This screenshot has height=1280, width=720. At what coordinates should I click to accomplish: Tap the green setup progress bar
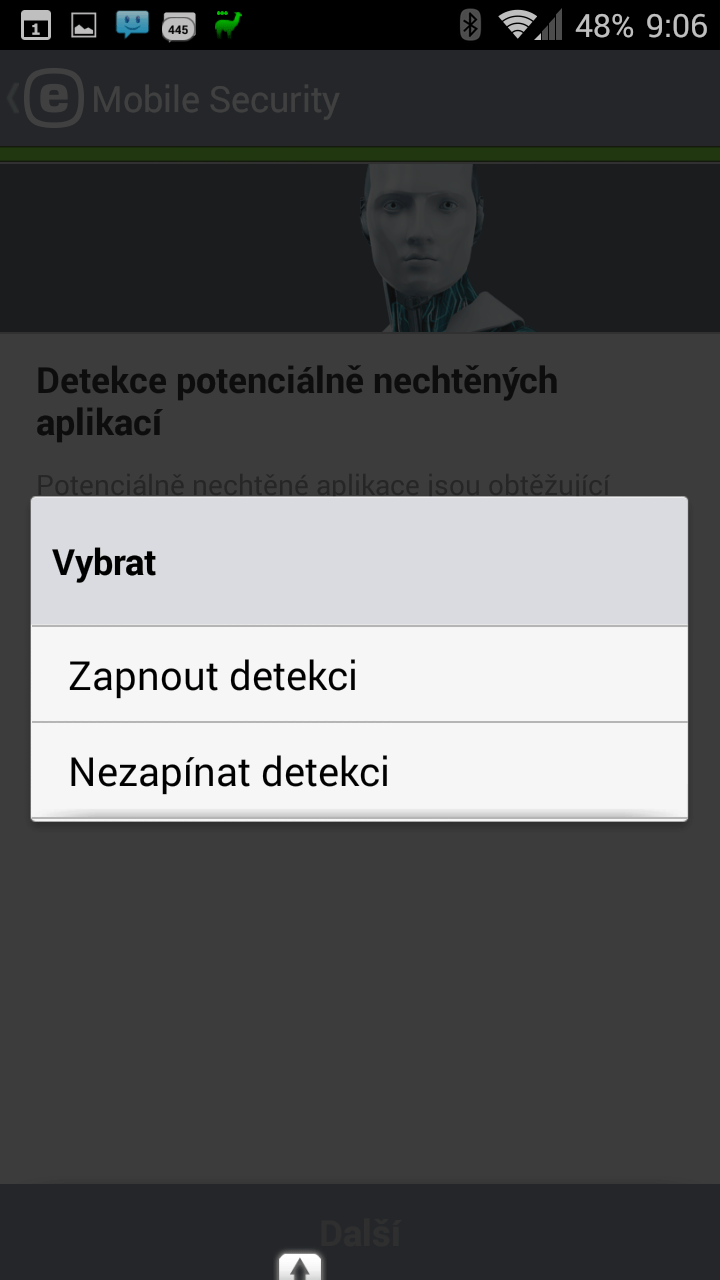(x=360, y=155)
